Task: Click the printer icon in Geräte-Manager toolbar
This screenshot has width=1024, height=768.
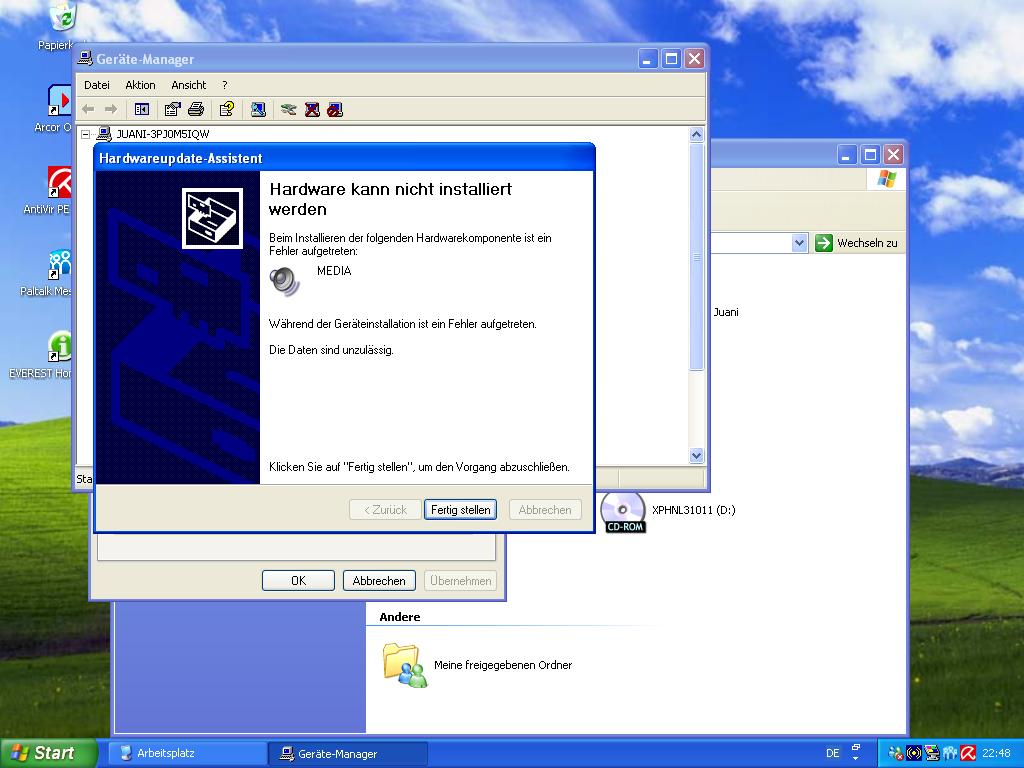Action: pyautogui.click(x=196, y=109)
